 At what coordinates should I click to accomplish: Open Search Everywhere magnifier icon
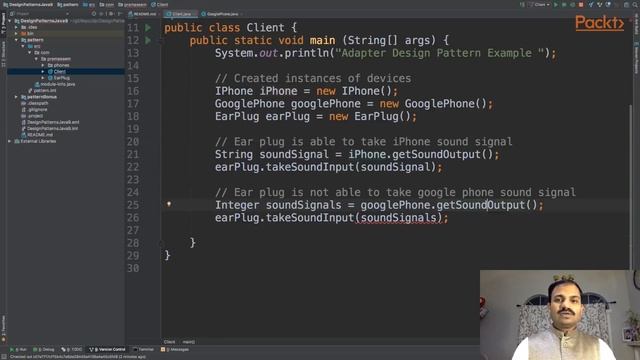[635, 5]
